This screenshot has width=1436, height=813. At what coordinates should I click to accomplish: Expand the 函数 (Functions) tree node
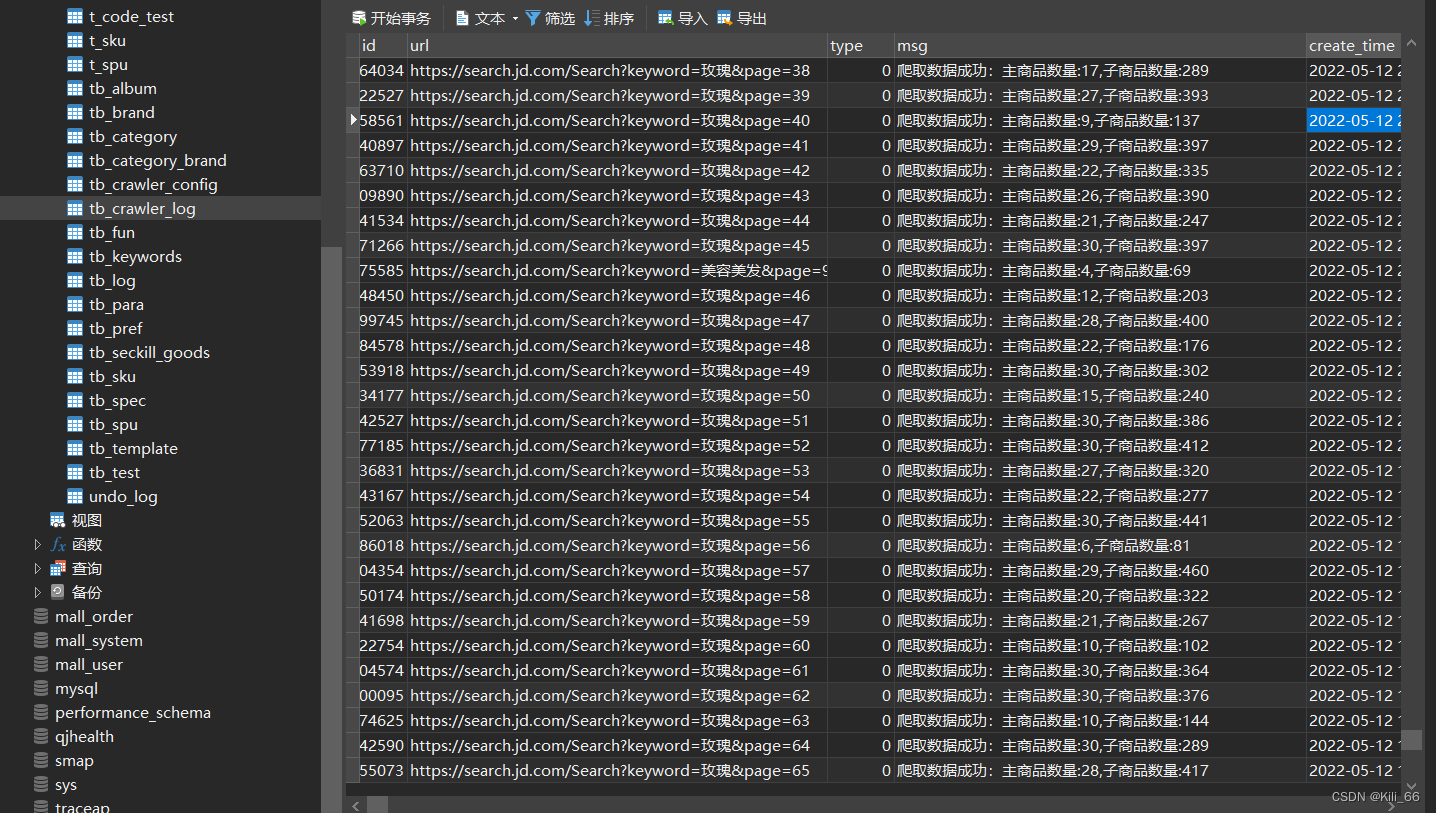point(38,544)
